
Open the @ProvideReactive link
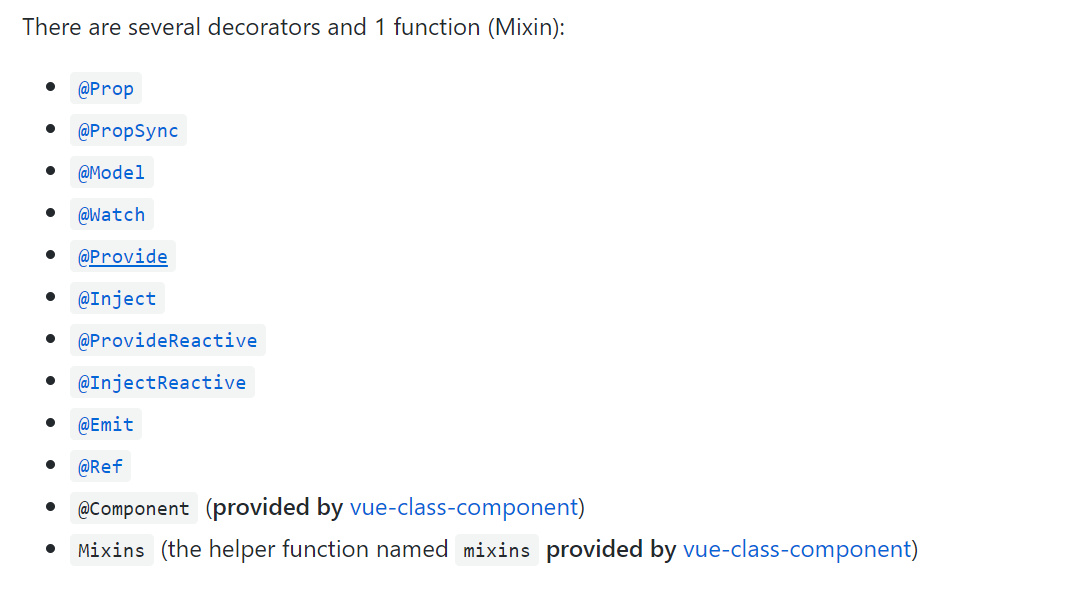[167, 341]
